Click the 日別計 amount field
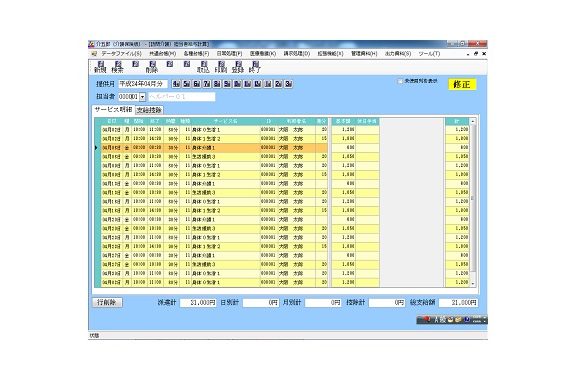 260,303
